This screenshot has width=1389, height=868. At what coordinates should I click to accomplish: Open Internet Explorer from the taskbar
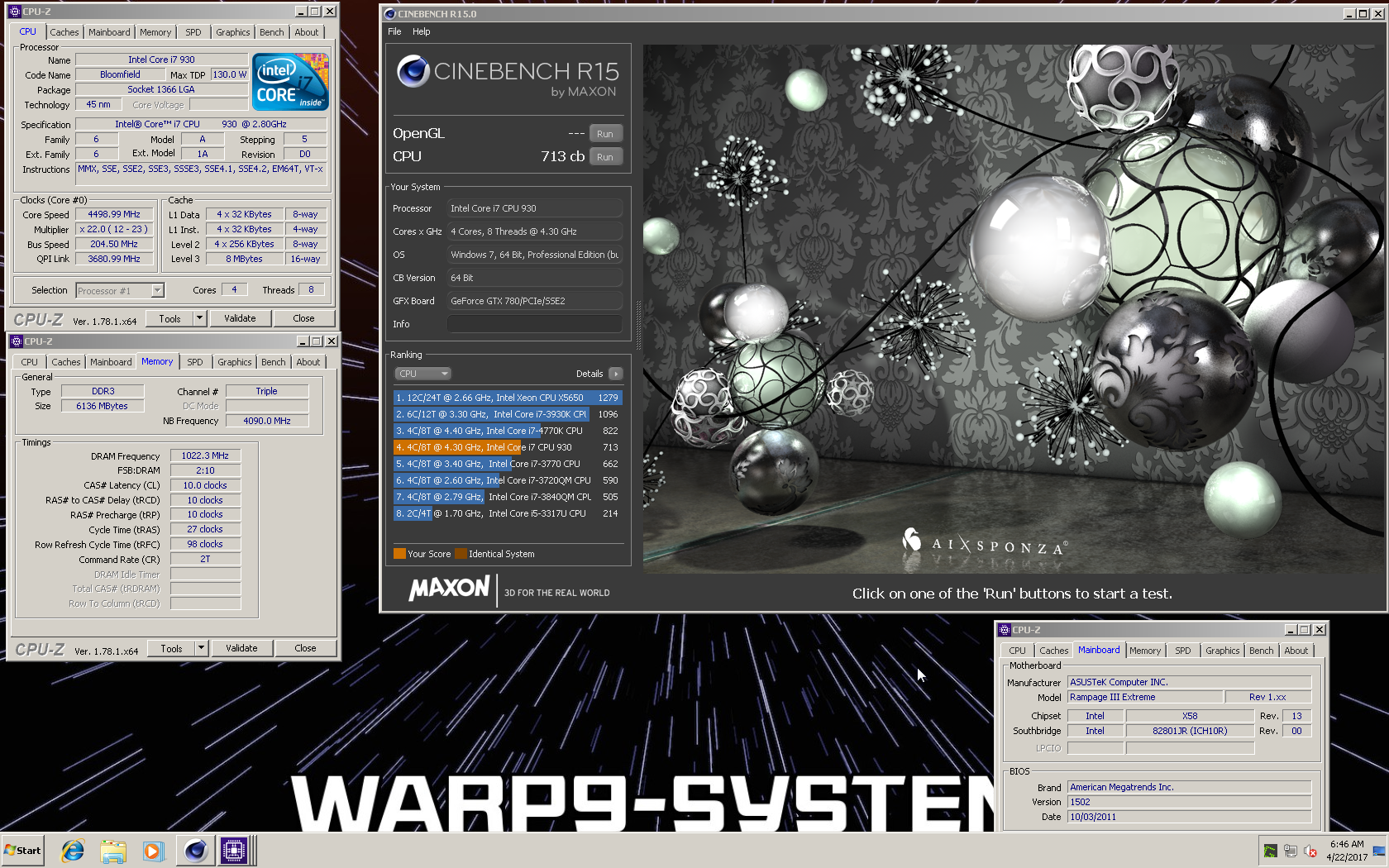(x=73, y=851)
